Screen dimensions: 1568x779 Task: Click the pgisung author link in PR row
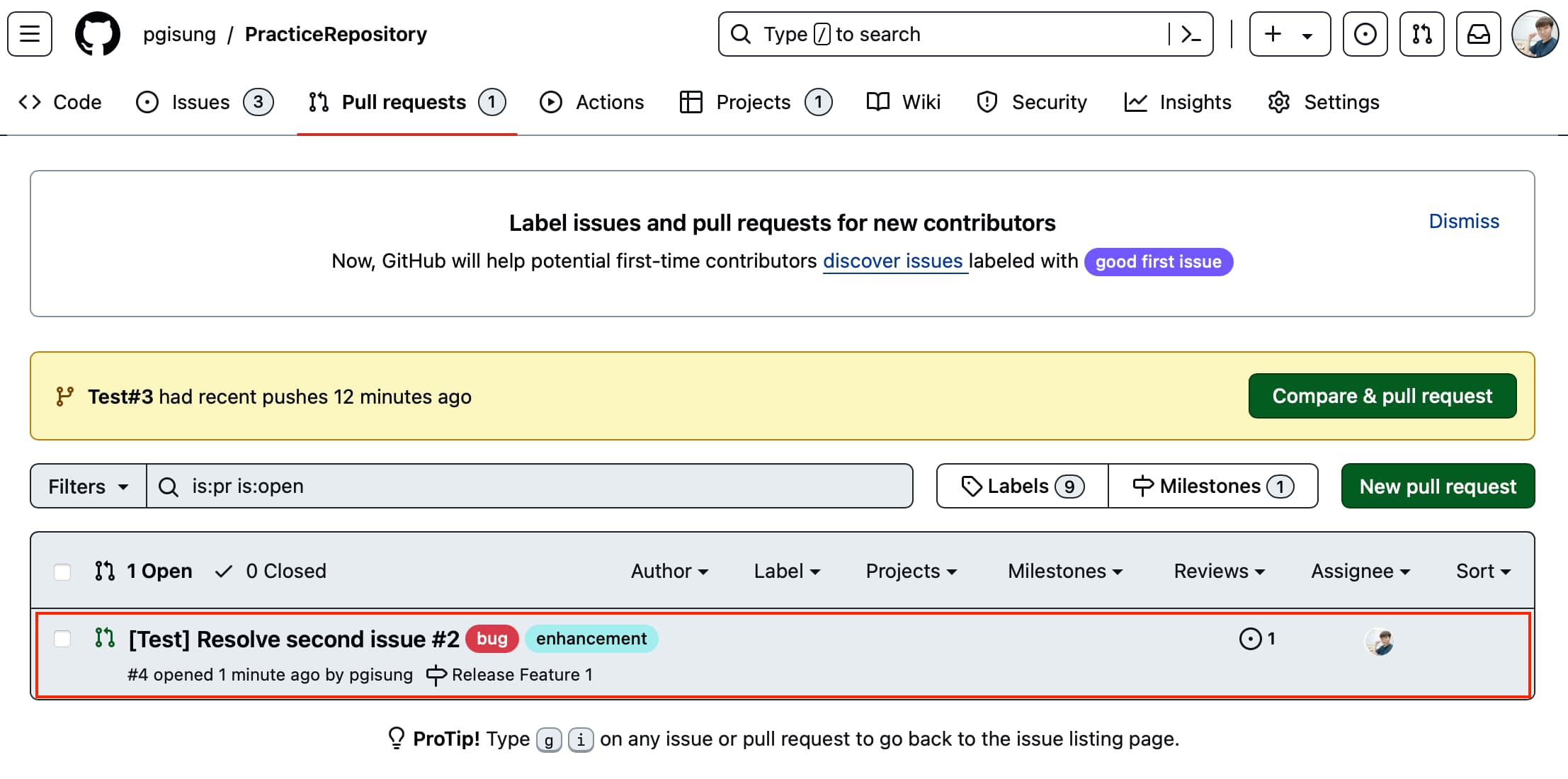pos(380,675)
